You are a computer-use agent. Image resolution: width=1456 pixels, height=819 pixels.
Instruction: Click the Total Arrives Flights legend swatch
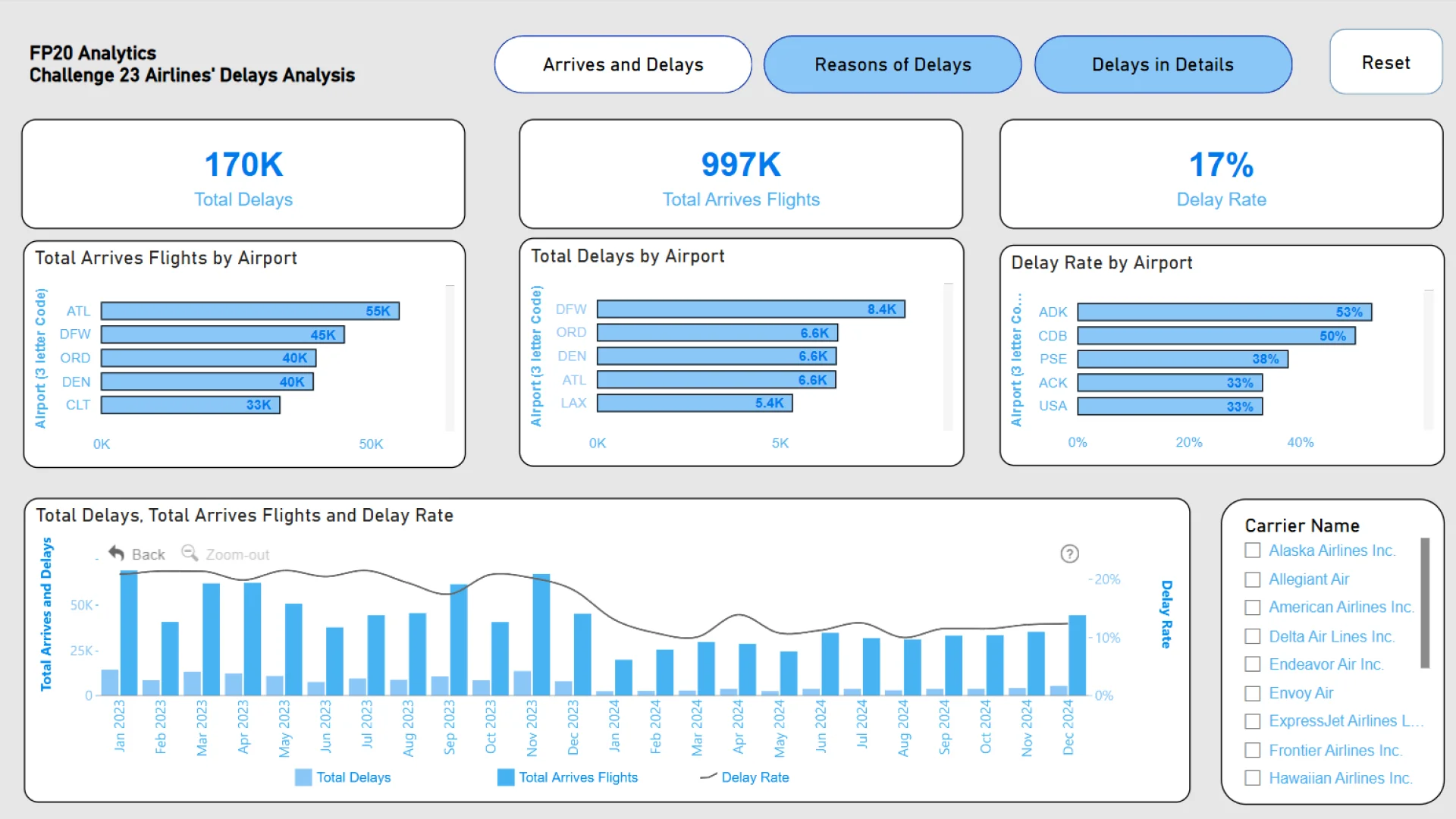point(506,777)
